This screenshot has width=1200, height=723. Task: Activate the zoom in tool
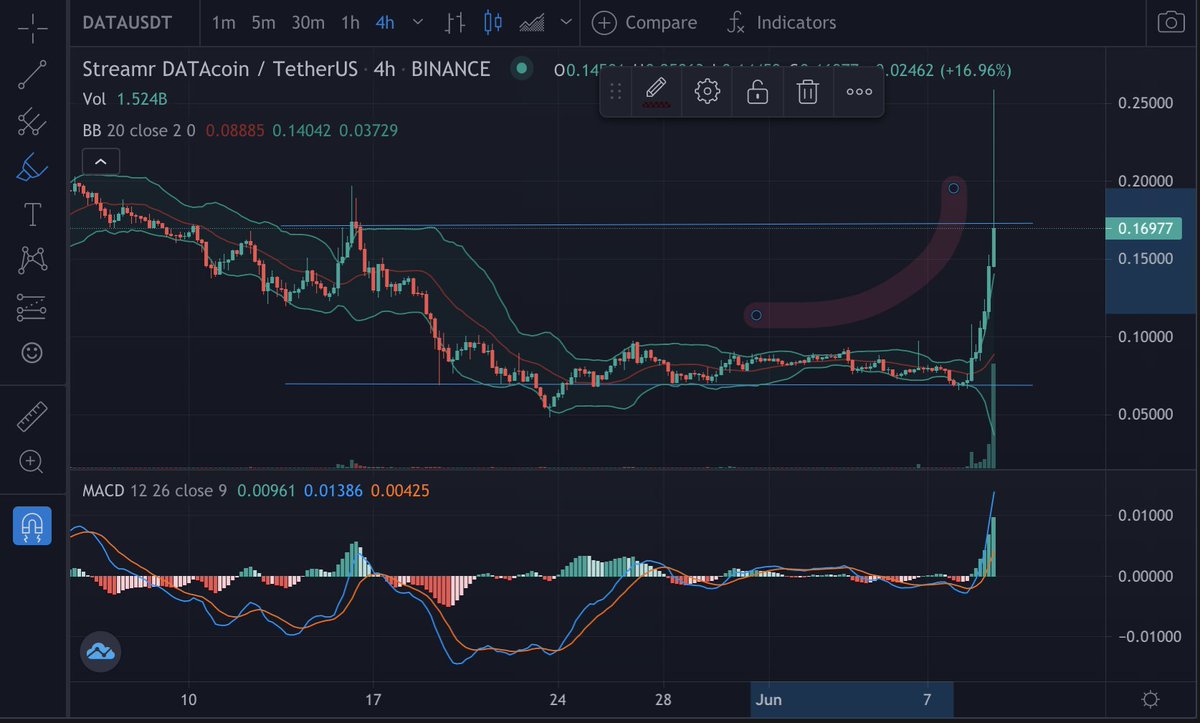click(32, 462)
